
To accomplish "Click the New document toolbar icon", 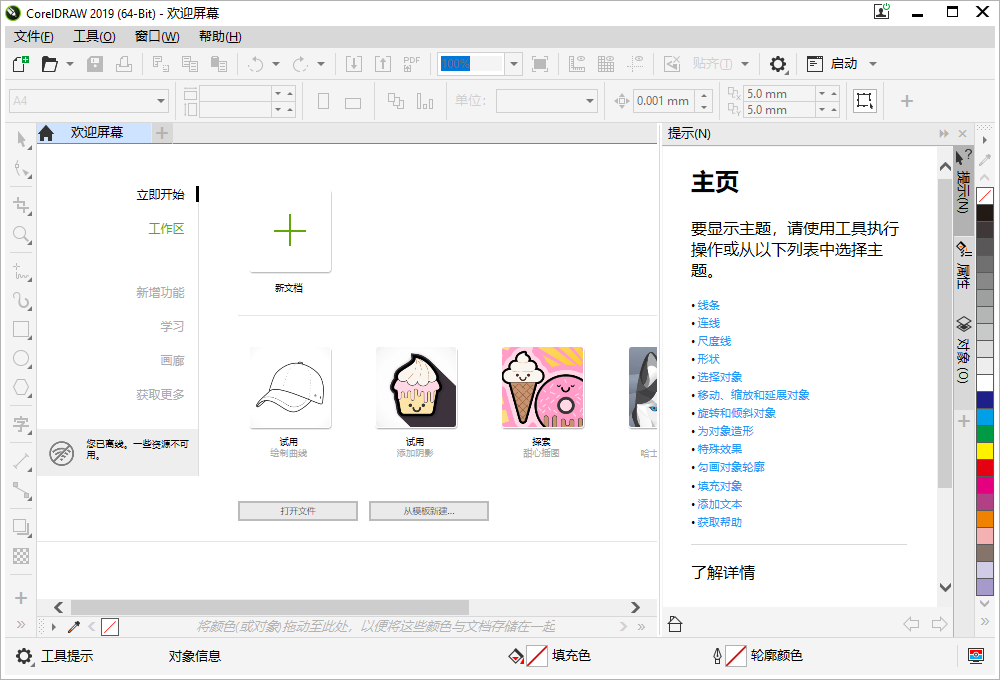I will [21, 64].
